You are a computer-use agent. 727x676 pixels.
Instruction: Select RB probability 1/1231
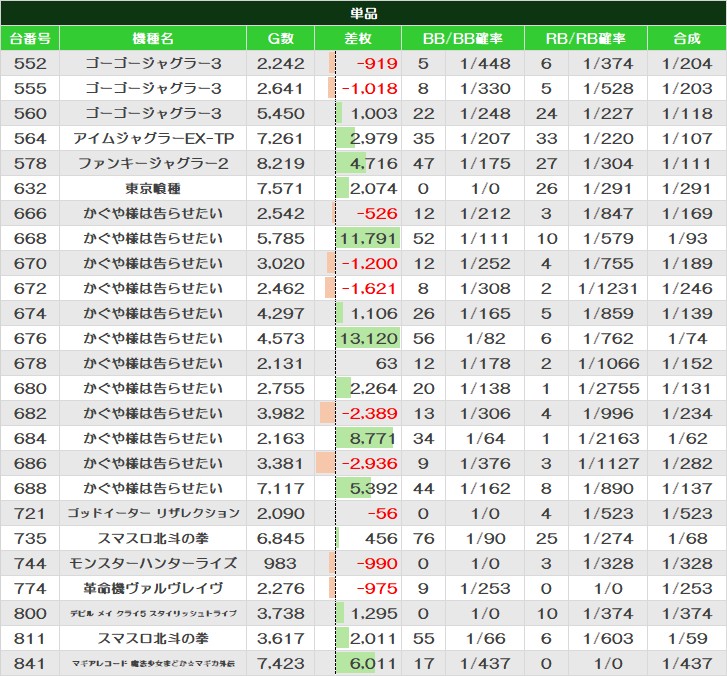coord(608,289)
